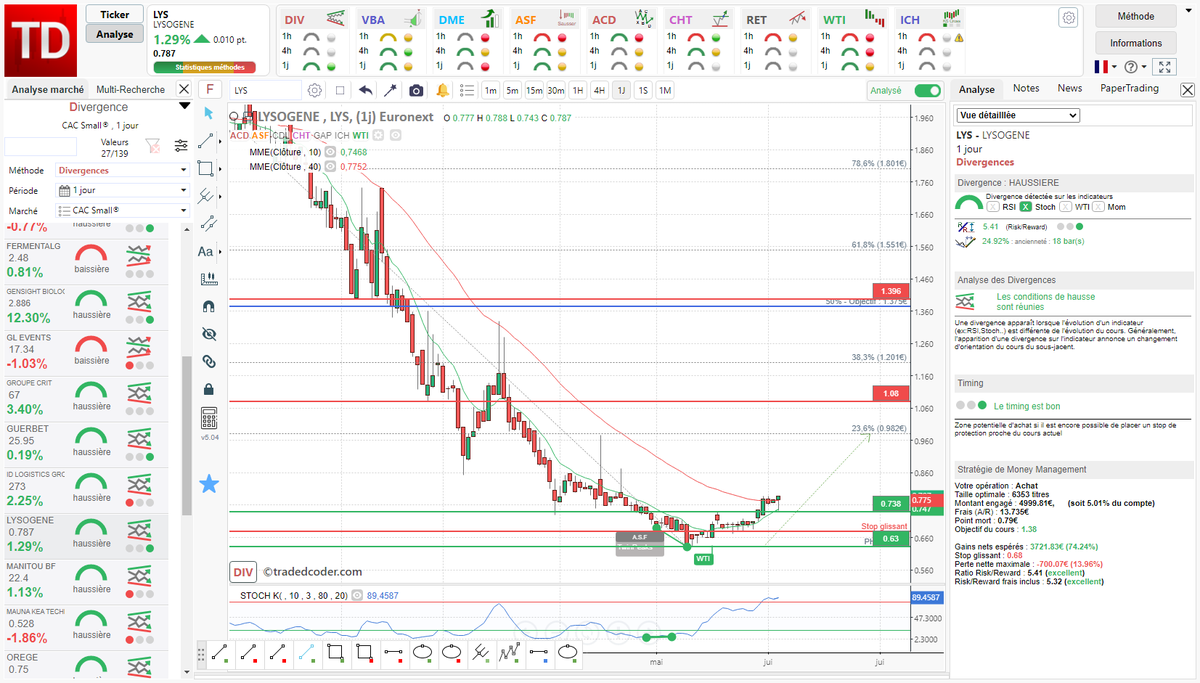This screenshot has height=683, width=1200.
Task: Open the News tab in right panel
Action: tap(1070, 88)
